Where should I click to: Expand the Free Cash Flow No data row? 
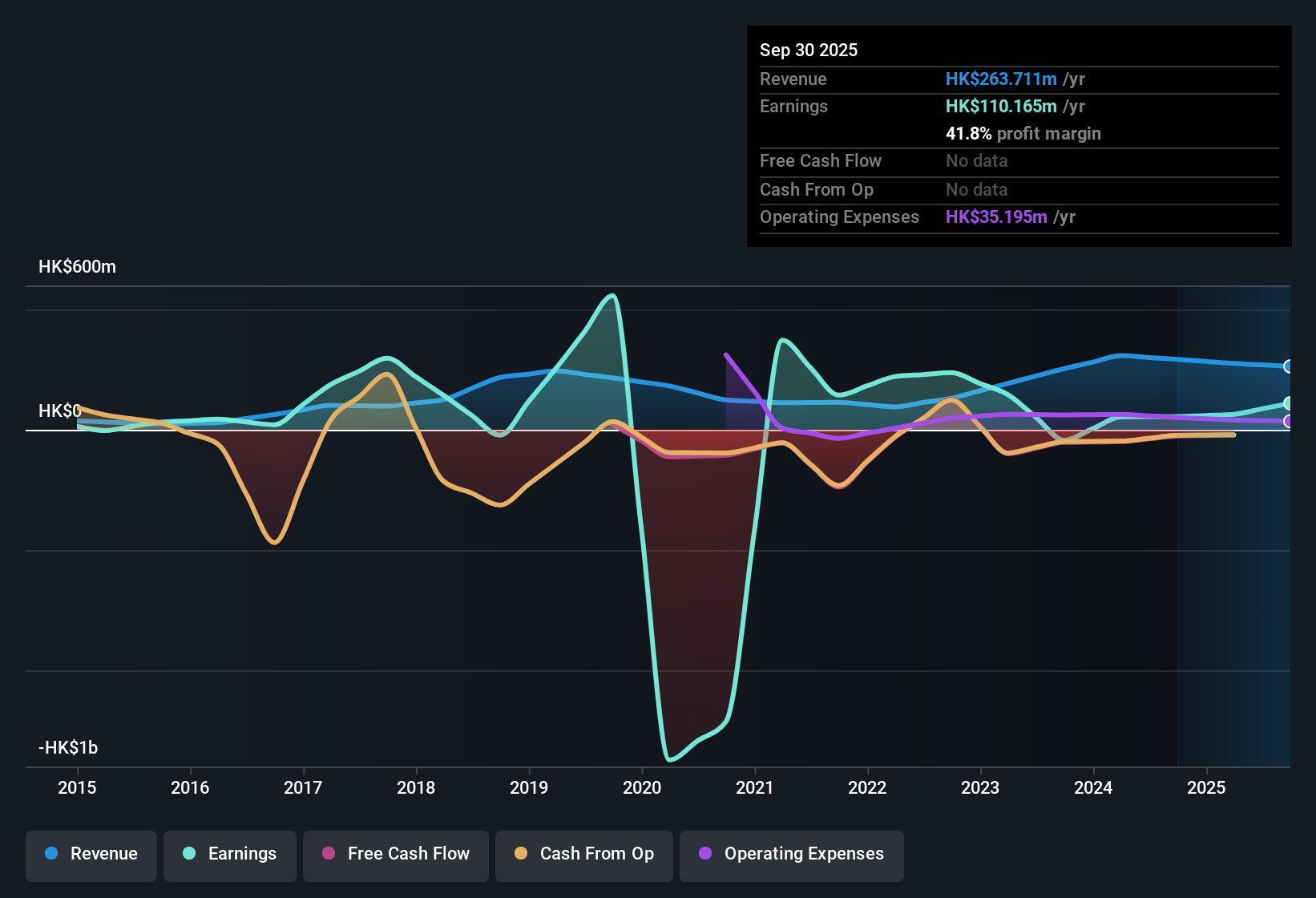(976, 161)
